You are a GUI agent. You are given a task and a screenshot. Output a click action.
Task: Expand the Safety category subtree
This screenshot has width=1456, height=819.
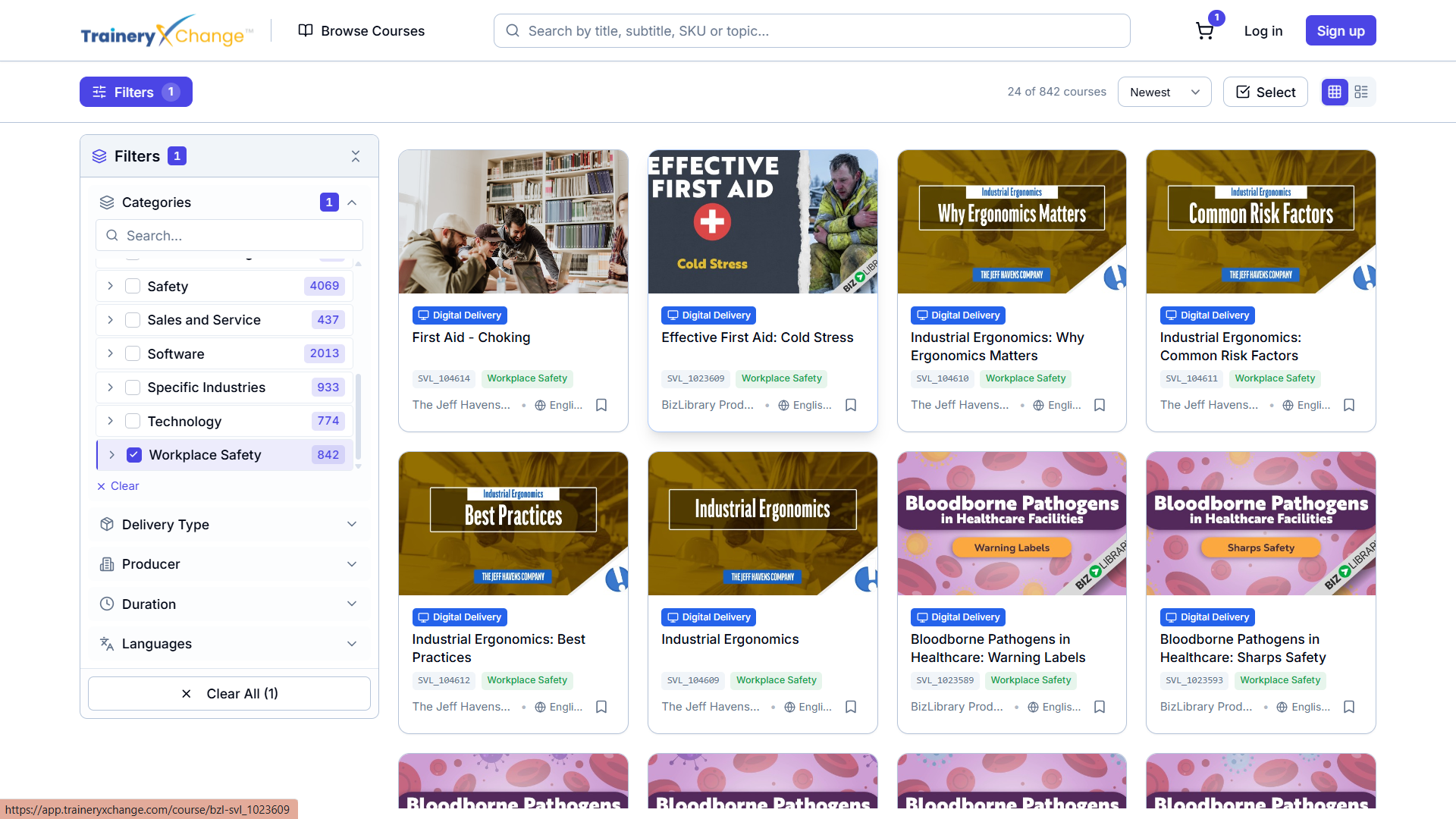111,286
